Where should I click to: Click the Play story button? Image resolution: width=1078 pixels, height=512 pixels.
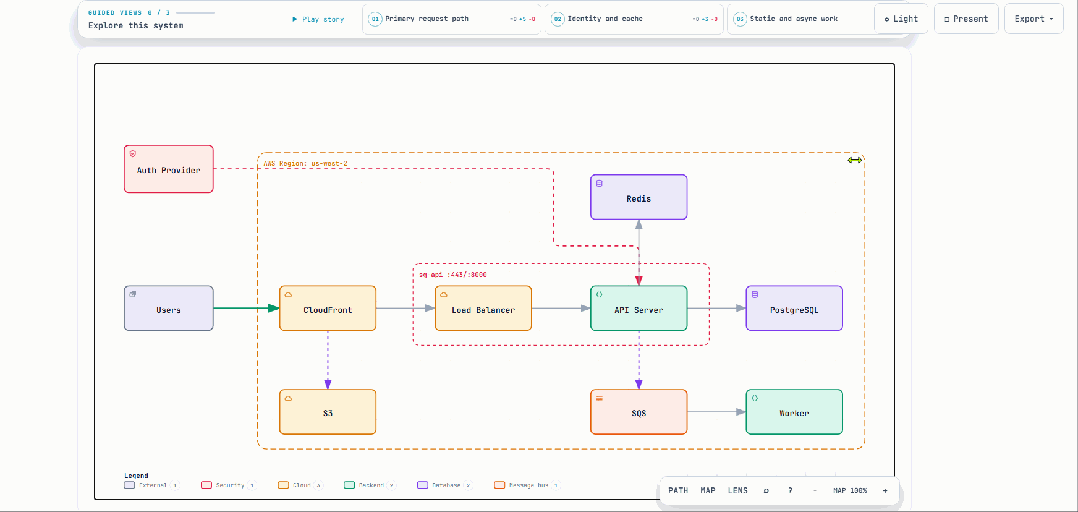[318, 19]
